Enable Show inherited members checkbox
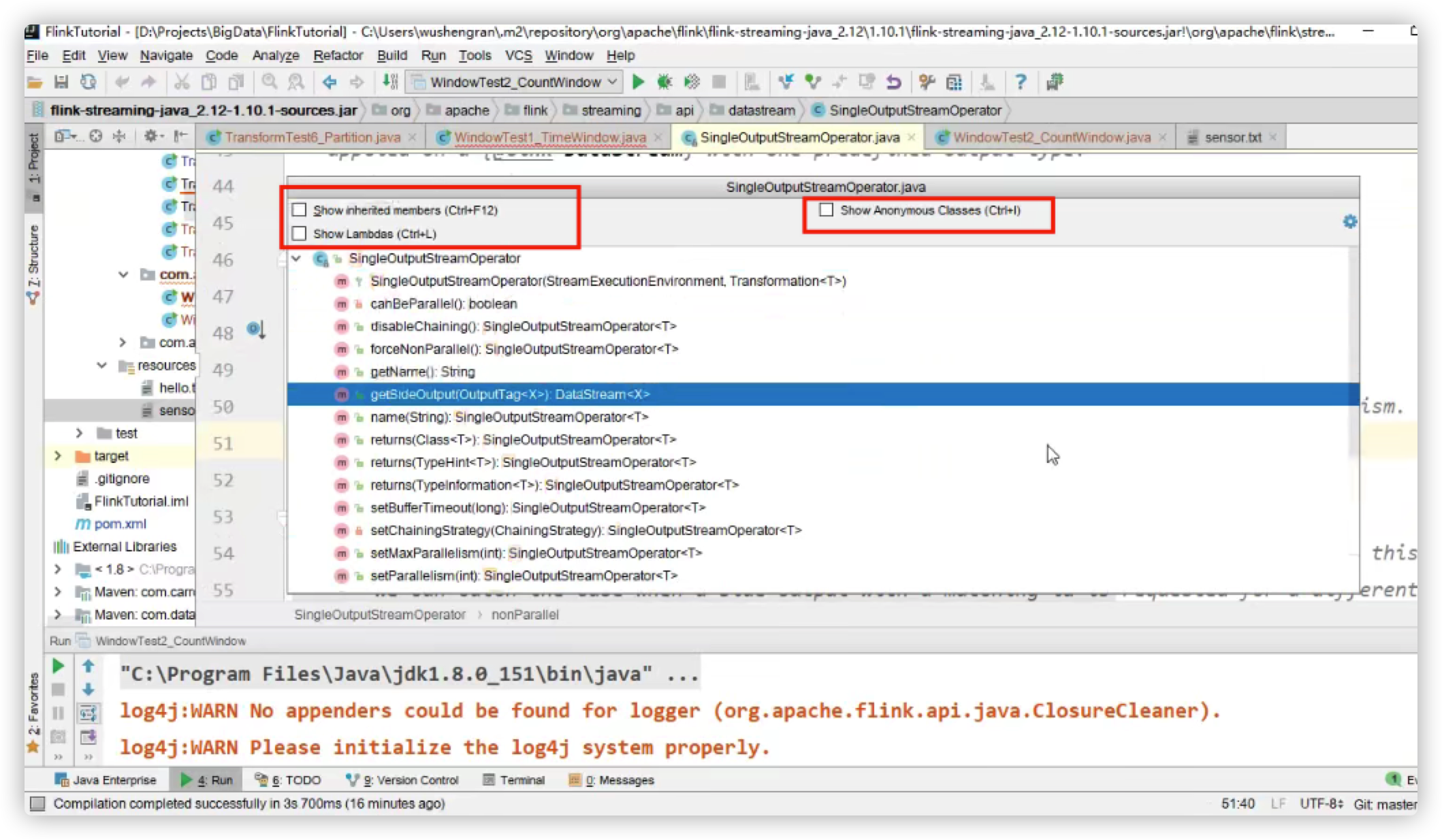This screenshot has width=1442, height=840. (299, 210)
